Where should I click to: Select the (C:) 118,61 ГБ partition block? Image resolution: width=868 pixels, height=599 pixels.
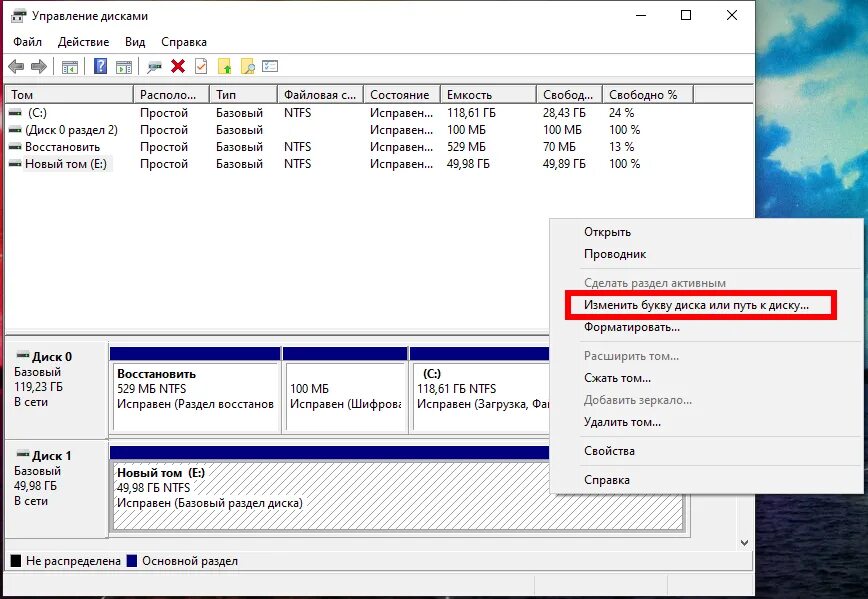click(479, 390)
